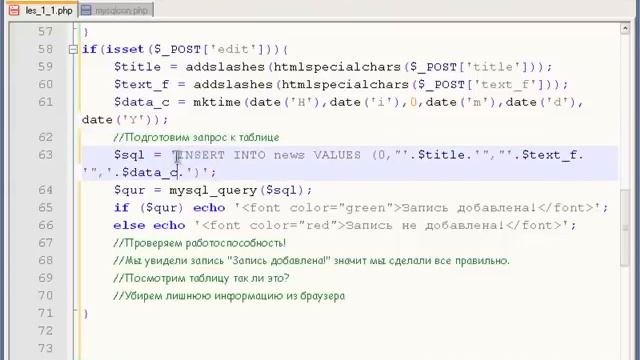The width and height of the screenshot is (640, 360).
Task: Switch to the les_1_1.php tab
Action: 41,10
